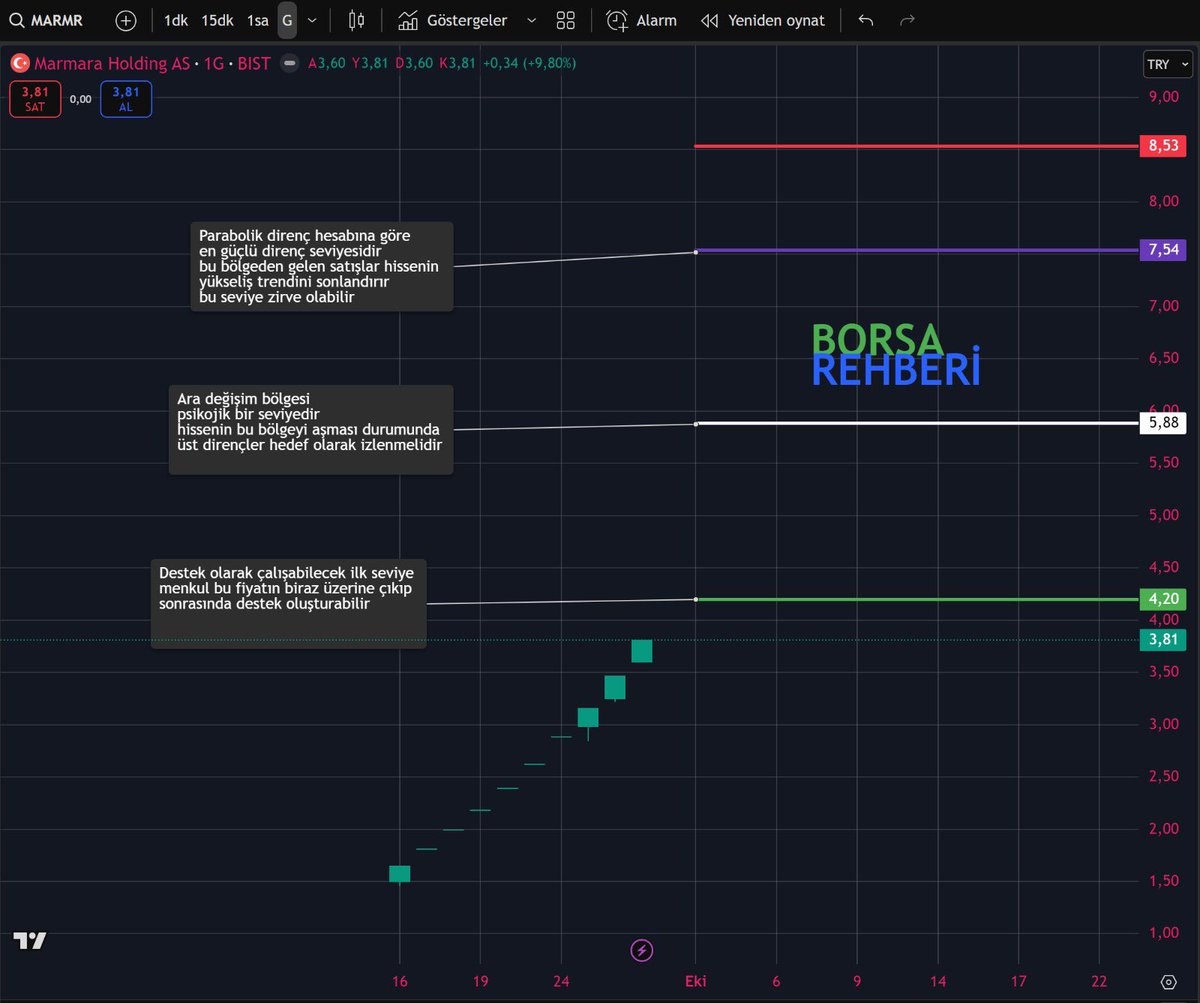Click the 24 date axis label

click(561, 981)
